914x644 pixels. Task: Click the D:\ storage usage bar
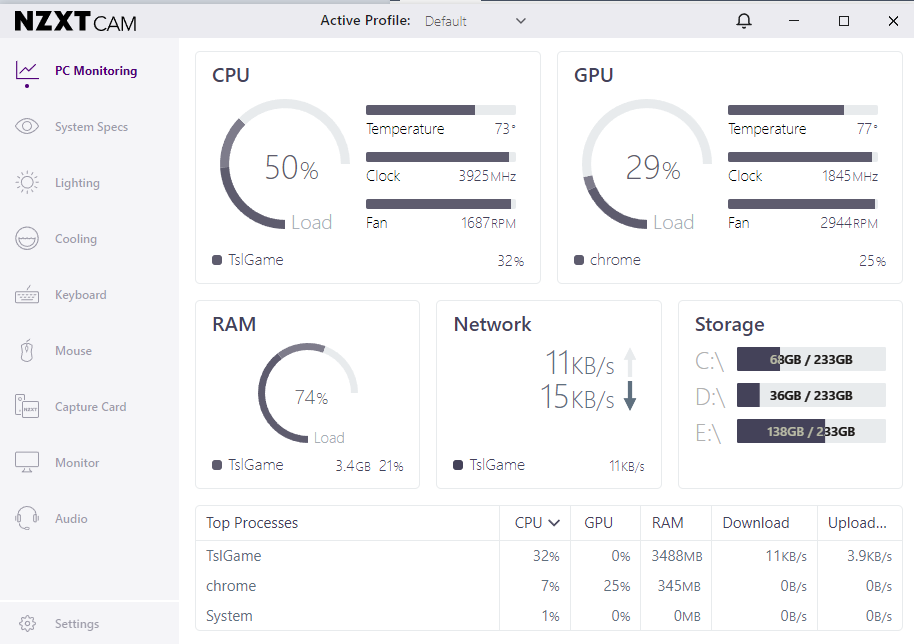point(811,395)
